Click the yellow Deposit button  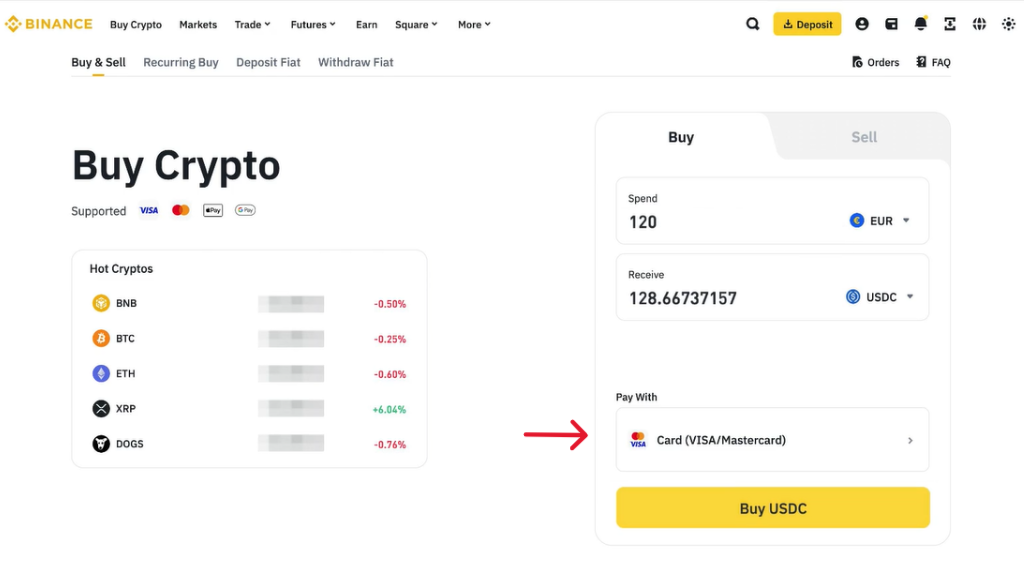[807, 24]
